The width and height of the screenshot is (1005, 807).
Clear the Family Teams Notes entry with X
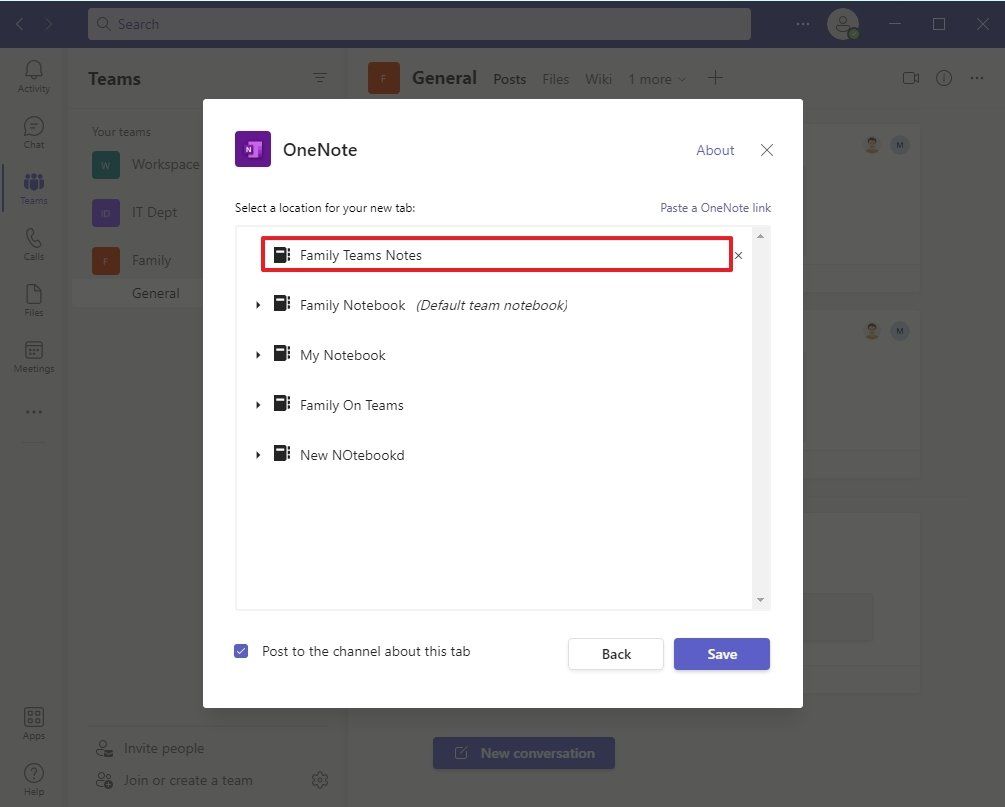click(x=738, y=255)
